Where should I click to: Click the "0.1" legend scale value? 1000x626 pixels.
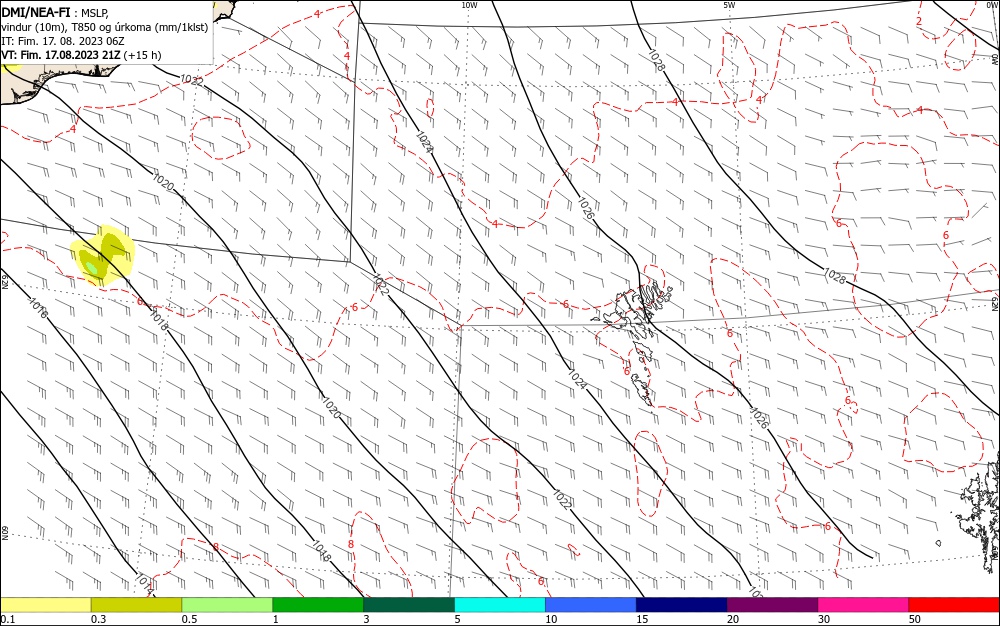[8, 619]
